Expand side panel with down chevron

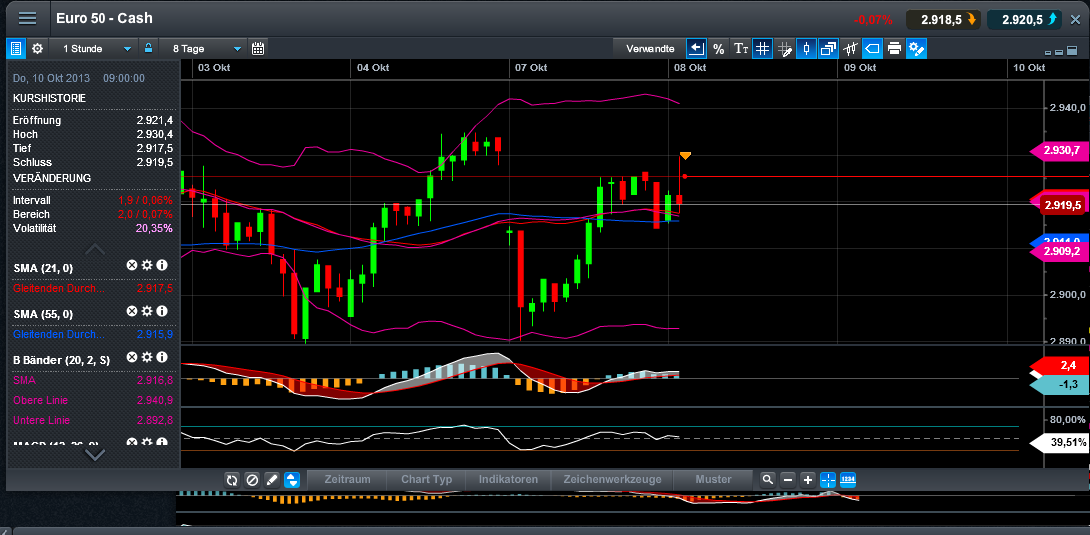(95, 454)
